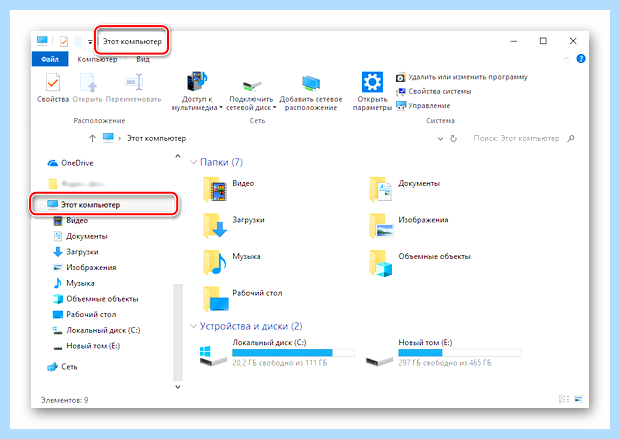The height and width of the screenshot is (439, 620).
Task: Click 20,2 ГБ свободно из 111 ГБ text
Action: [x=280, y=363]
